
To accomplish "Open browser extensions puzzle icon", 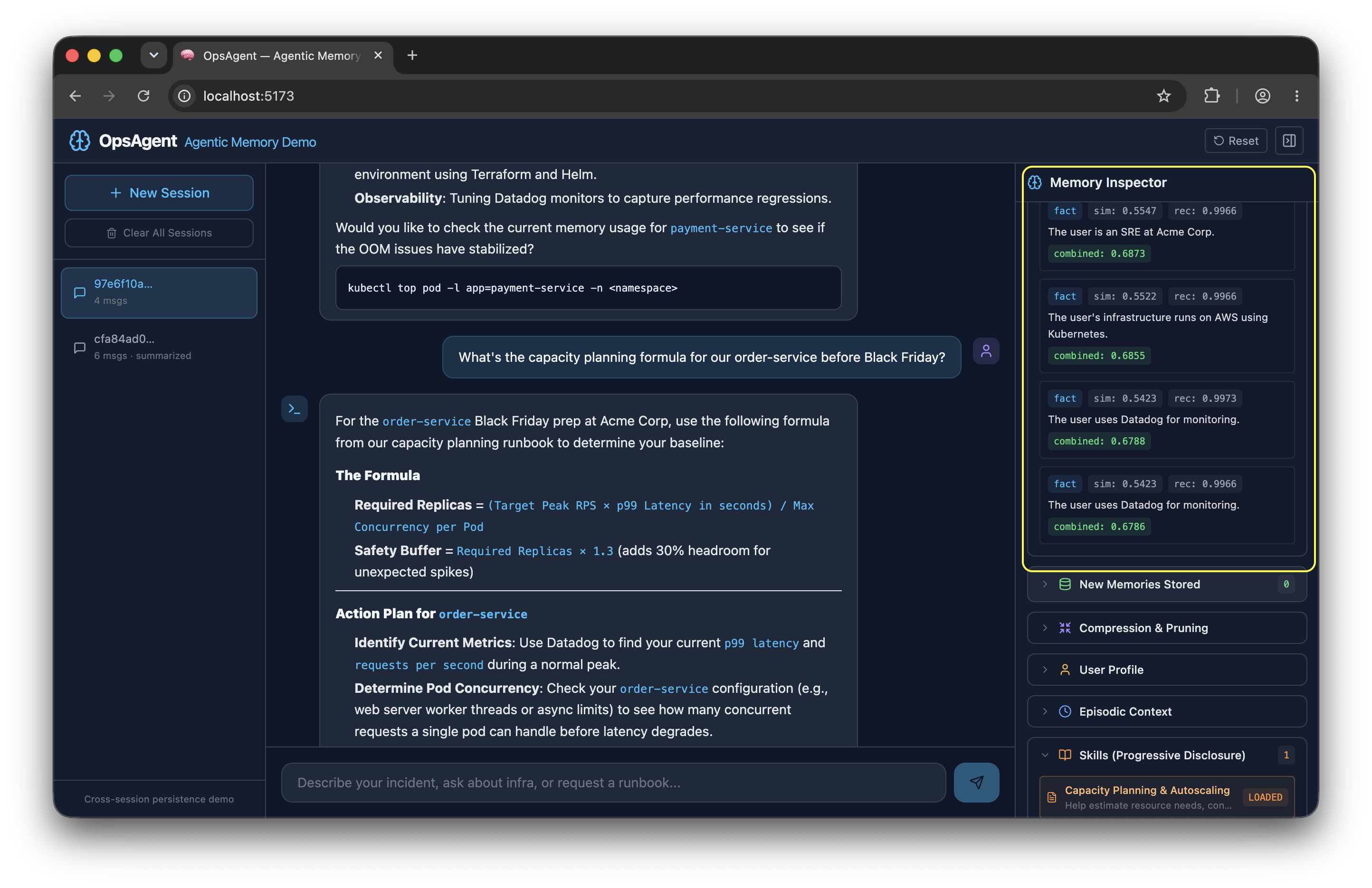I will (x=1212, y=95).
